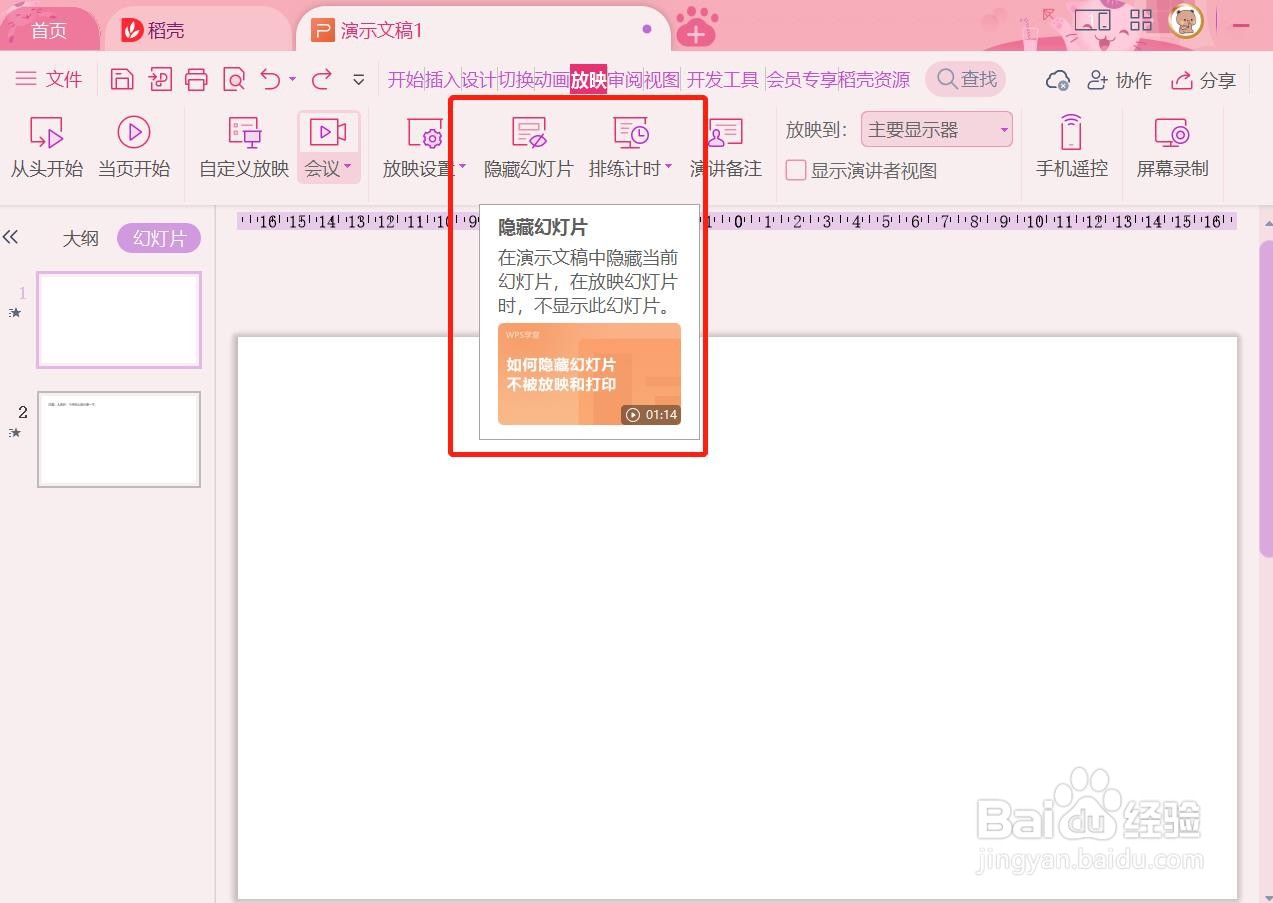The width and height of the screenshot is (1273, 903).
Task: Switch to the 切换 ribbon tab
Action: tap(516, 80)
